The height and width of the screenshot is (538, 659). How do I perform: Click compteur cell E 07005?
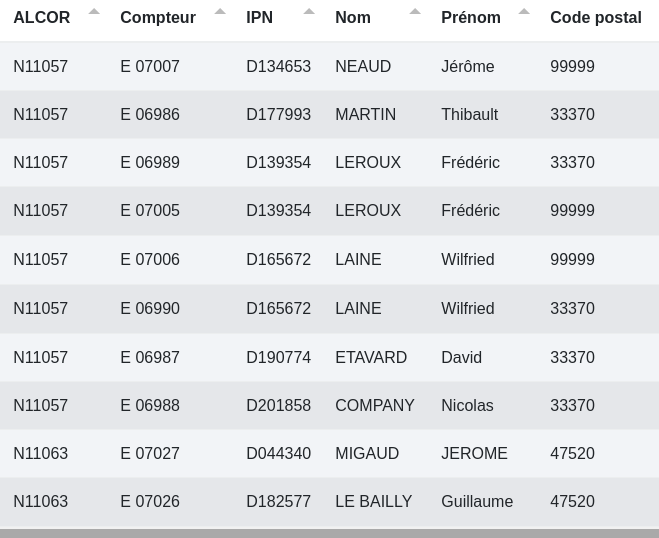(x=150, y=211)
